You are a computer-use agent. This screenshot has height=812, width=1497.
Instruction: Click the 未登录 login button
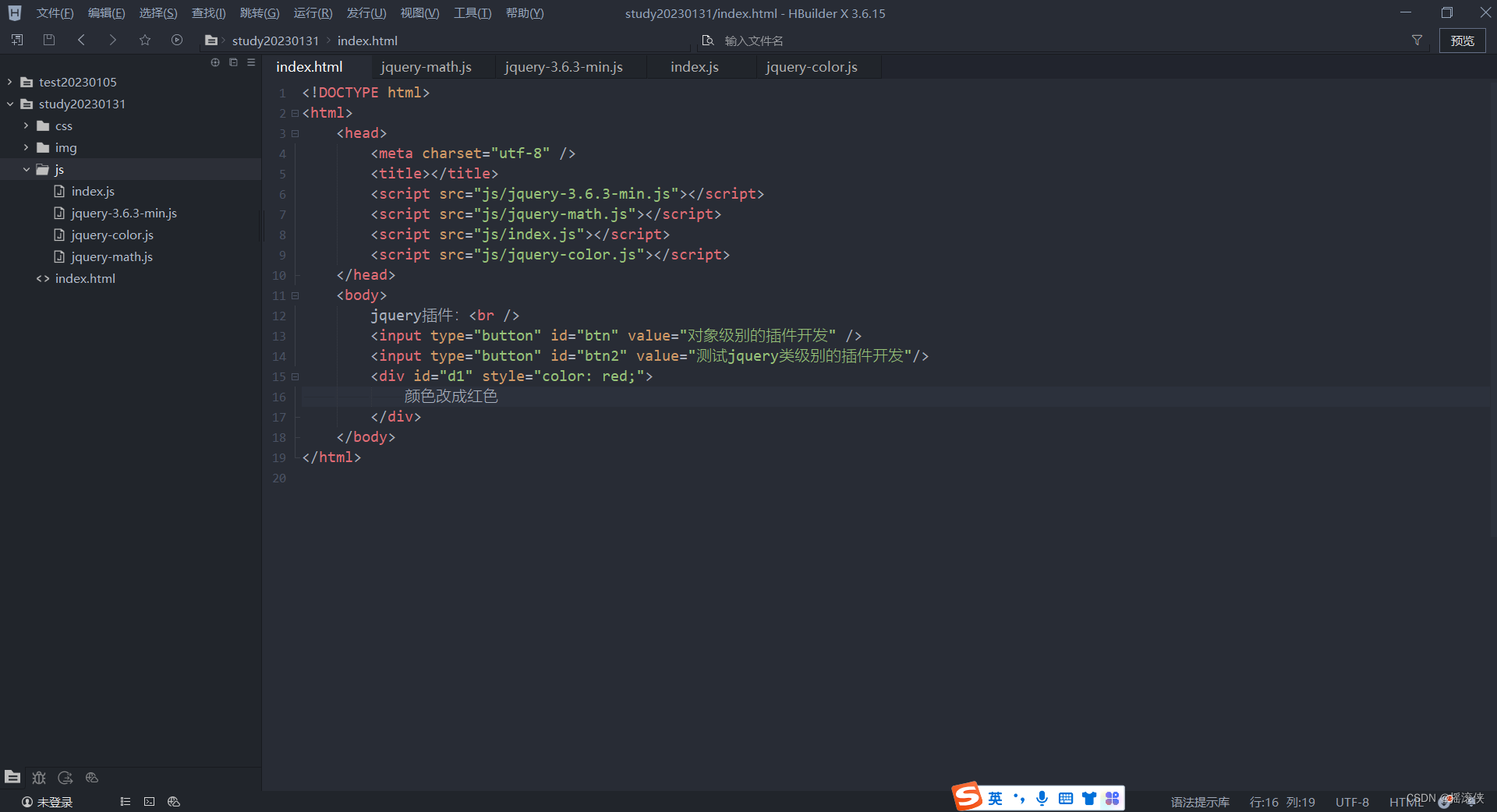[x=47, y=802]
